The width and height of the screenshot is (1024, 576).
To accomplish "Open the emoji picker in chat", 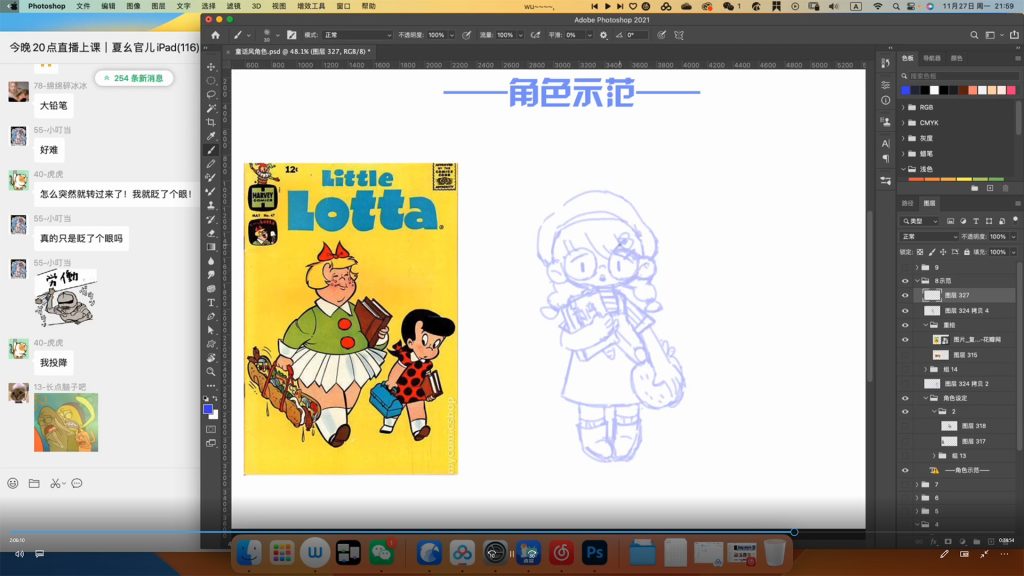I will click(13, 483).
